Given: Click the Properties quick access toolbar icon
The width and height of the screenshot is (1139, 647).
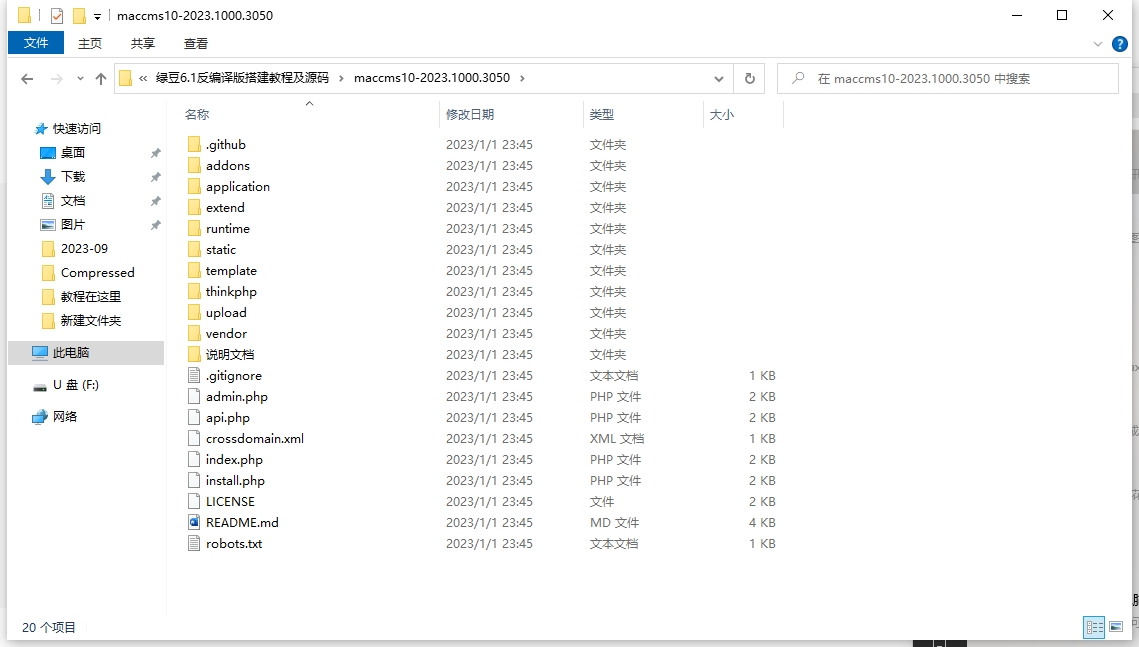Looking at the screenshot, I should [57, 15].
